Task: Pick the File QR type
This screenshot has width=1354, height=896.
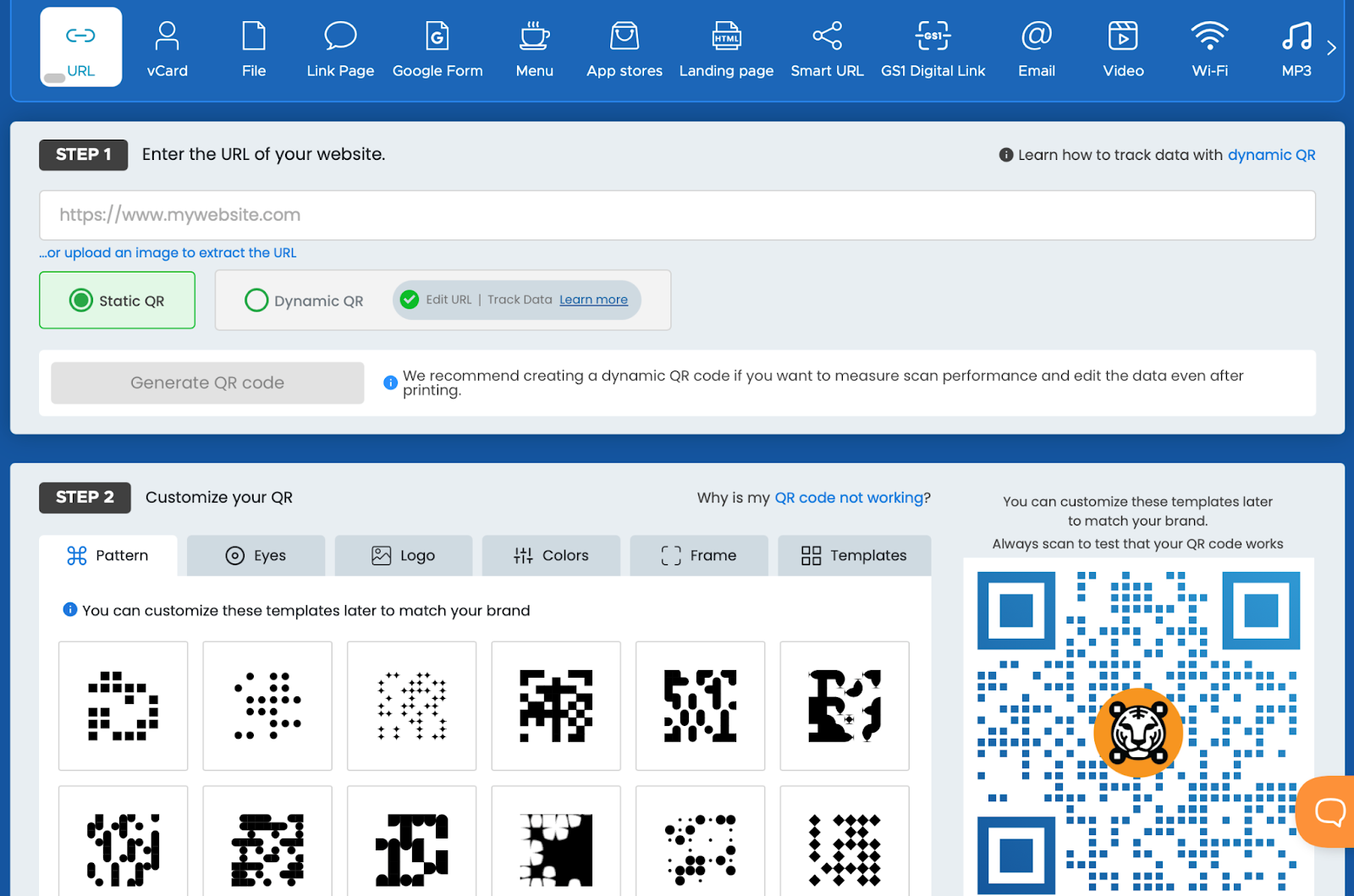Action: [254, 49]
